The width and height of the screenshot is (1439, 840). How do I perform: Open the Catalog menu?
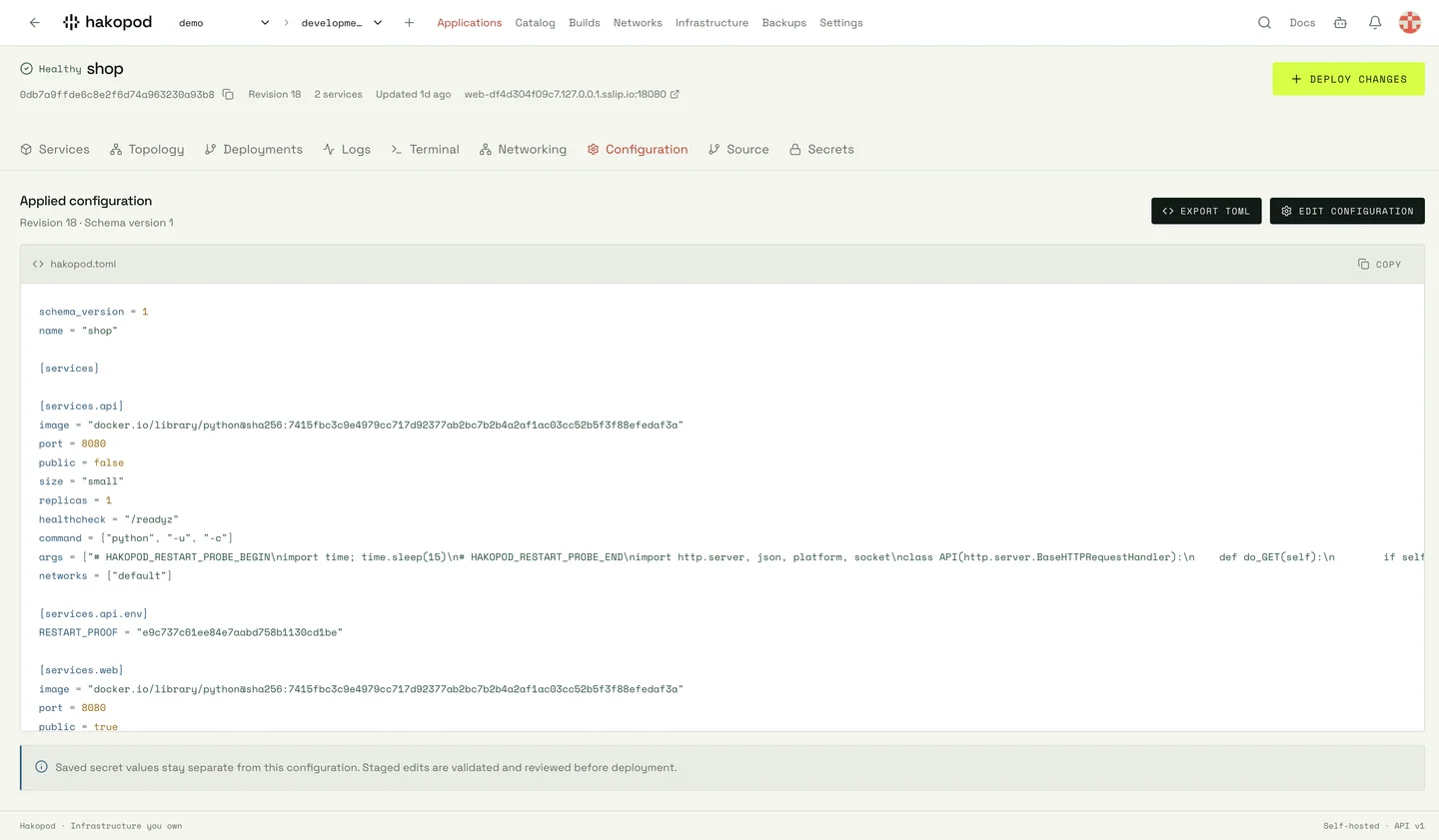[x=535, y=23]
